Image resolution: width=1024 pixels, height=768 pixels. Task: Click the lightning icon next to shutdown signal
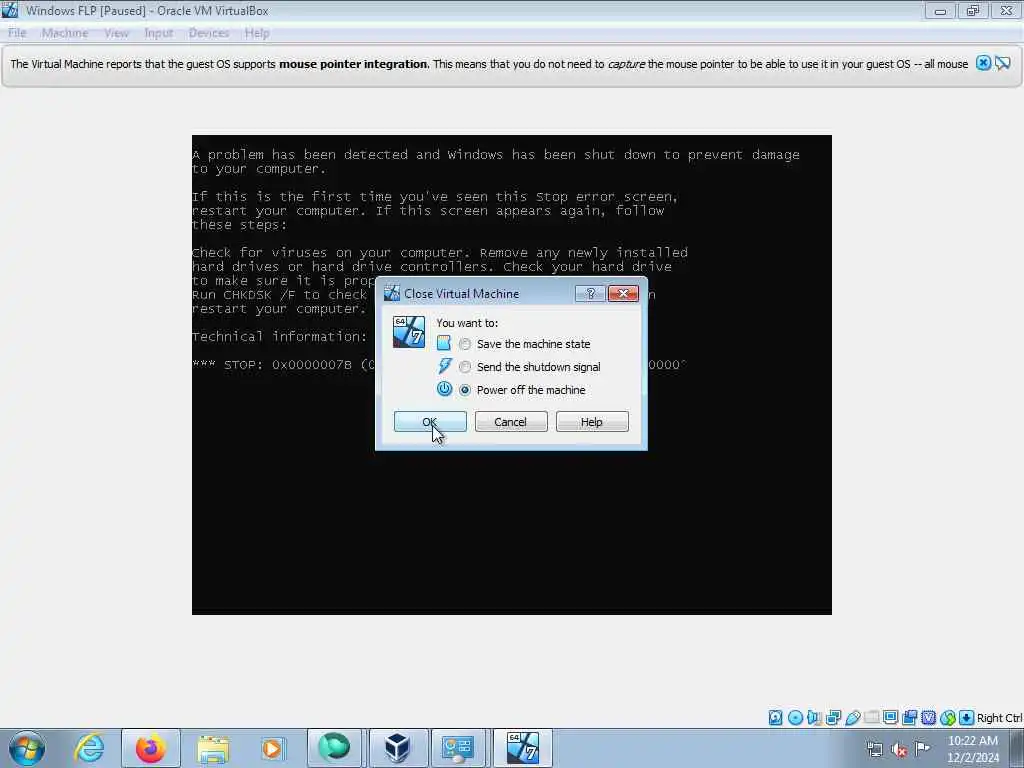coord(445,366)
